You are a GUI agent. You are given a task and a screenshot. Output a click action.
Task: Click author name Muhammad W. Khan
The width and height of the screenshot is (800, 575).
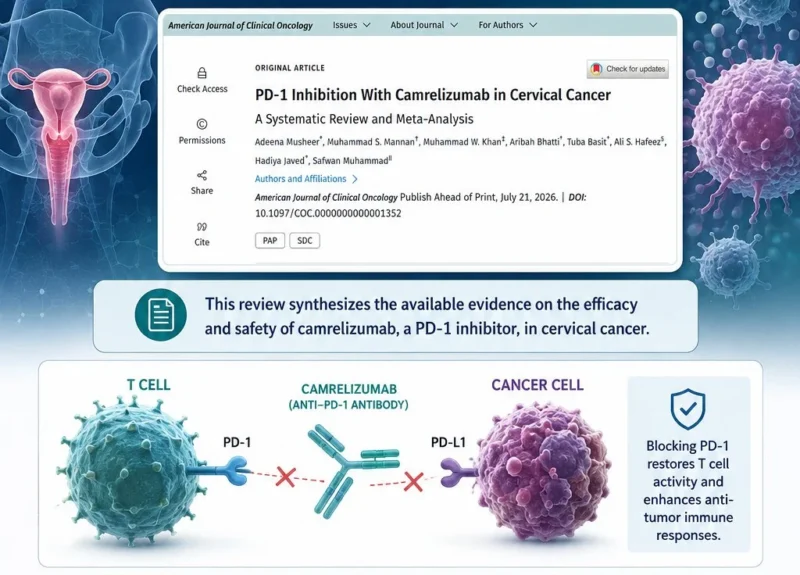point(462,142)
